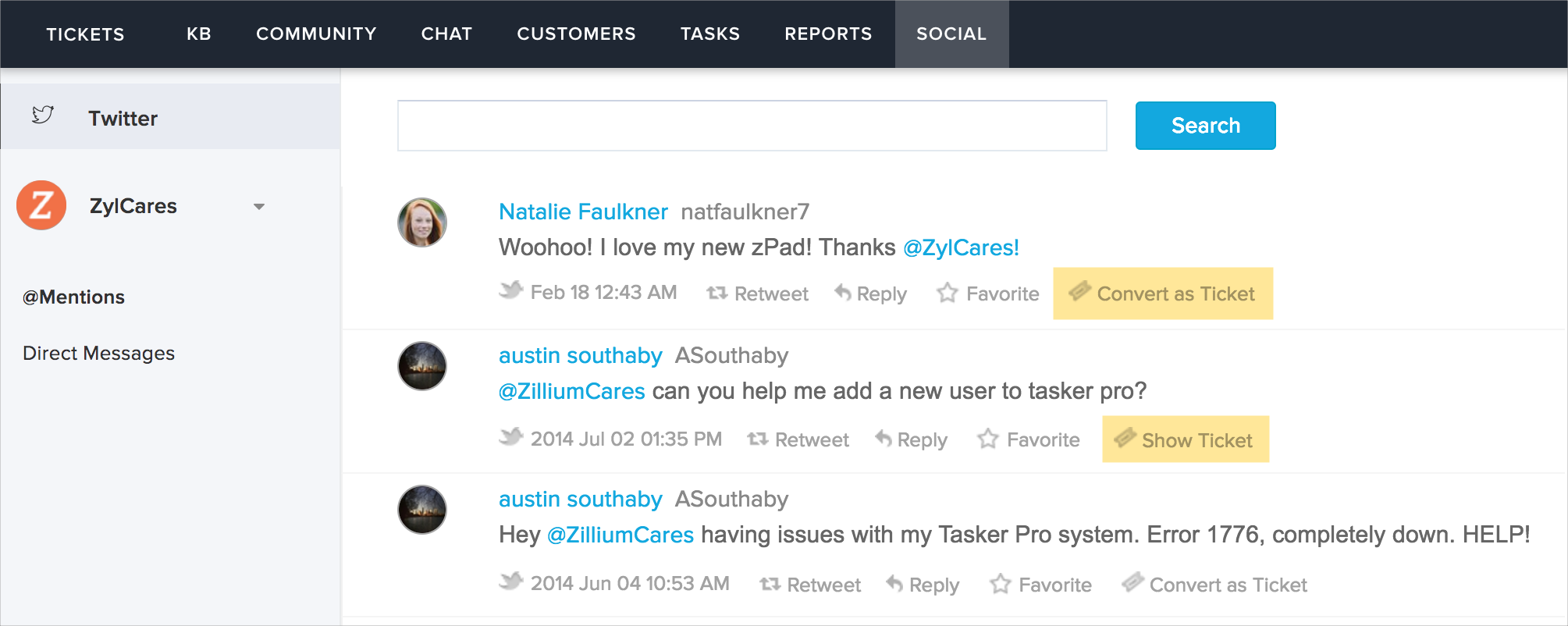Expand the ZylCares account dropdown arrow

259,207
